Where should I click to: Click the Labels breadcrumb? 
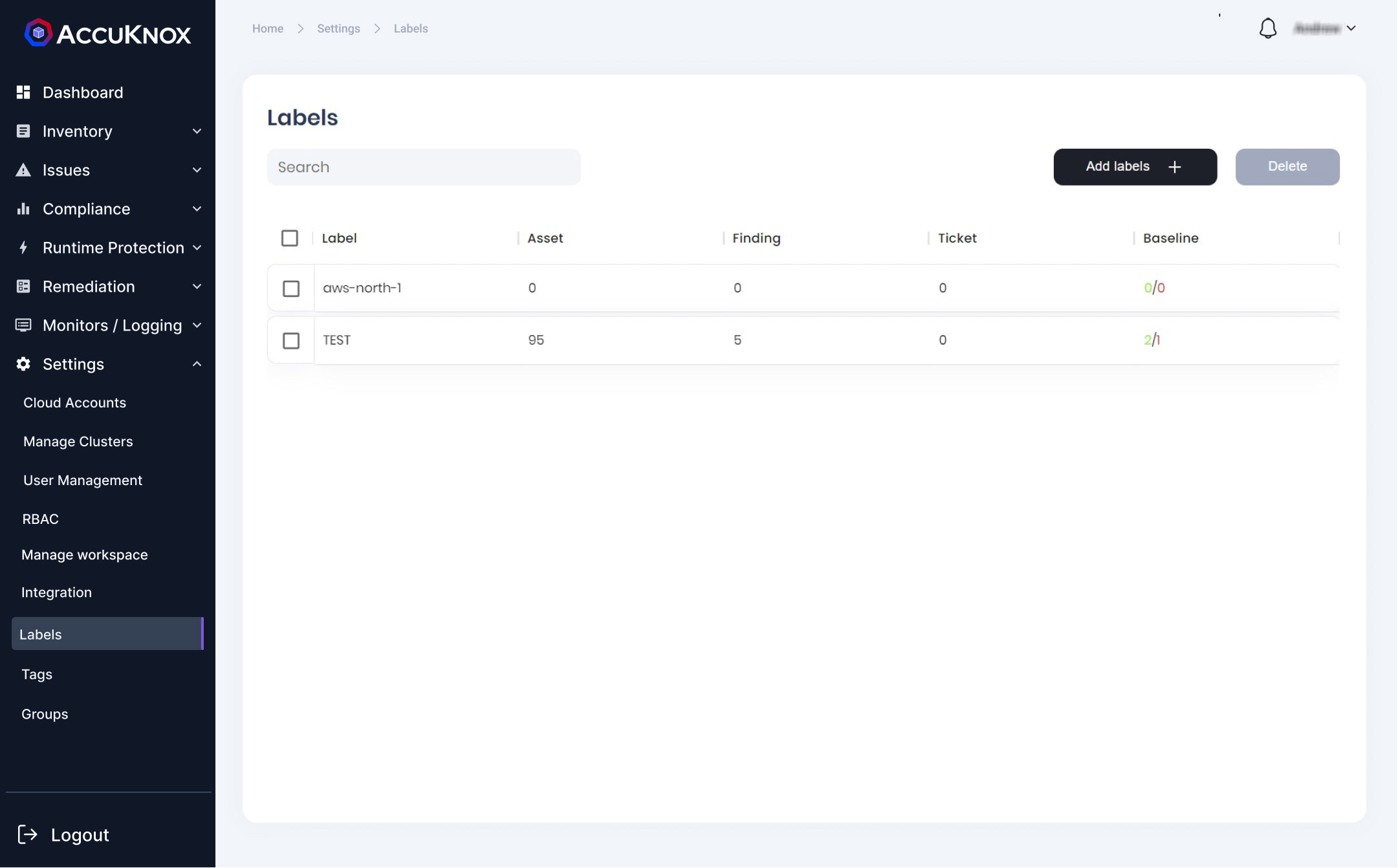[411, 28]
